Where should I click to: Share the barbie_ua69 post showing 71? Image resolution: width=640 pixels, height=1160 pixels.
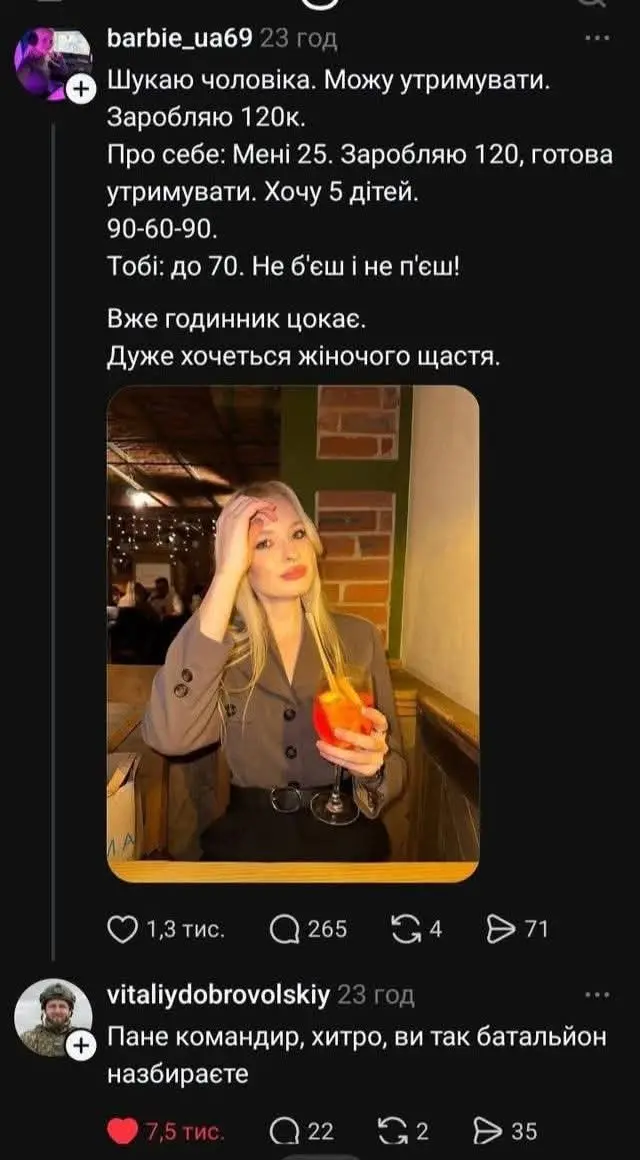tap(501, 928)
